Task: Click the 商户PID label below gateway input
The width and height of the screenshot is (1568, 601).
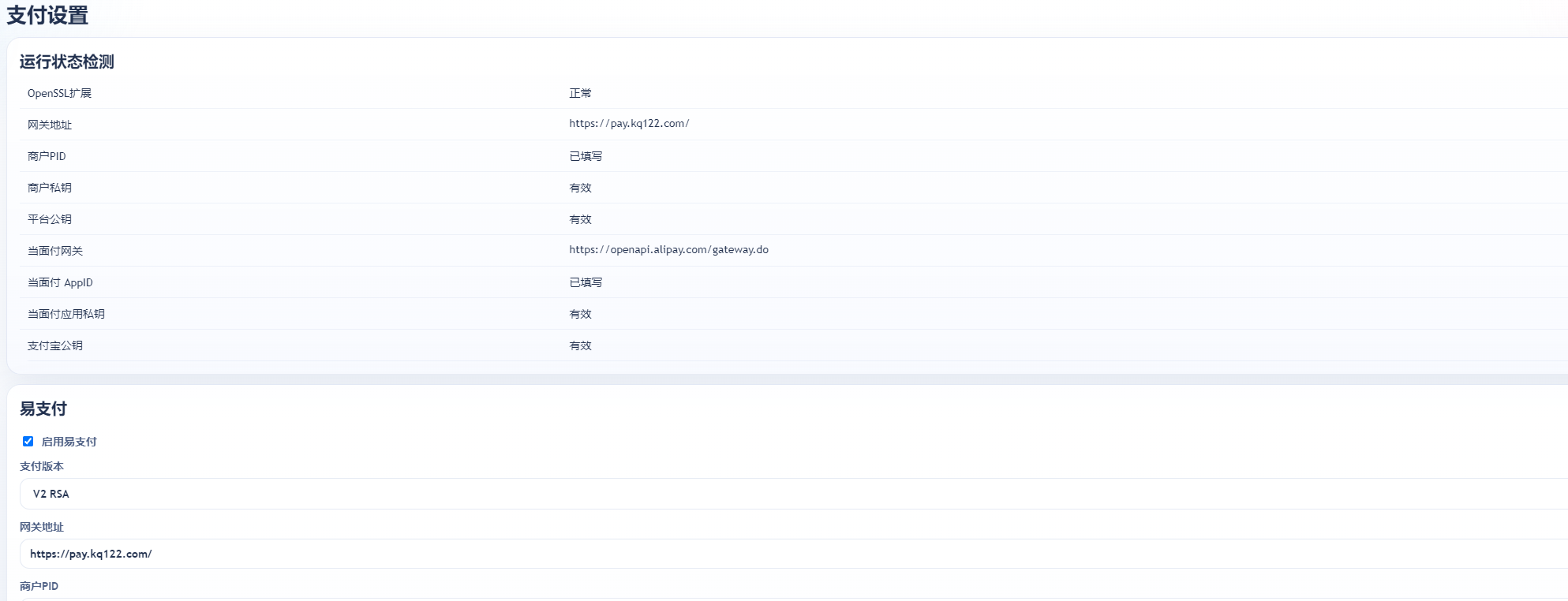Action: [39, 586]
